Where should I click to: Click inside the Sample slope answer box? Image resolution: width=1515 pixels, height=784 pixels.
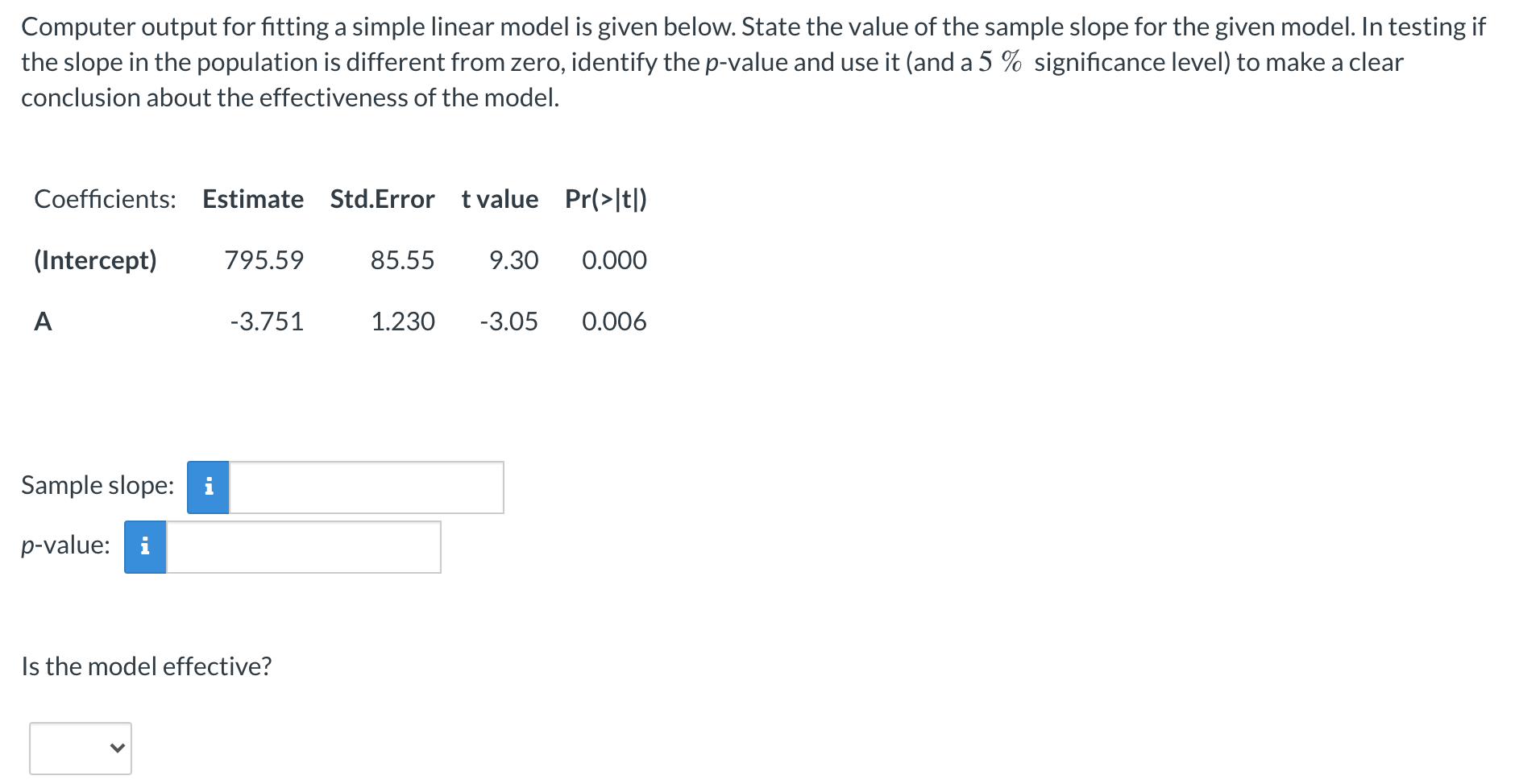(367, 486)
